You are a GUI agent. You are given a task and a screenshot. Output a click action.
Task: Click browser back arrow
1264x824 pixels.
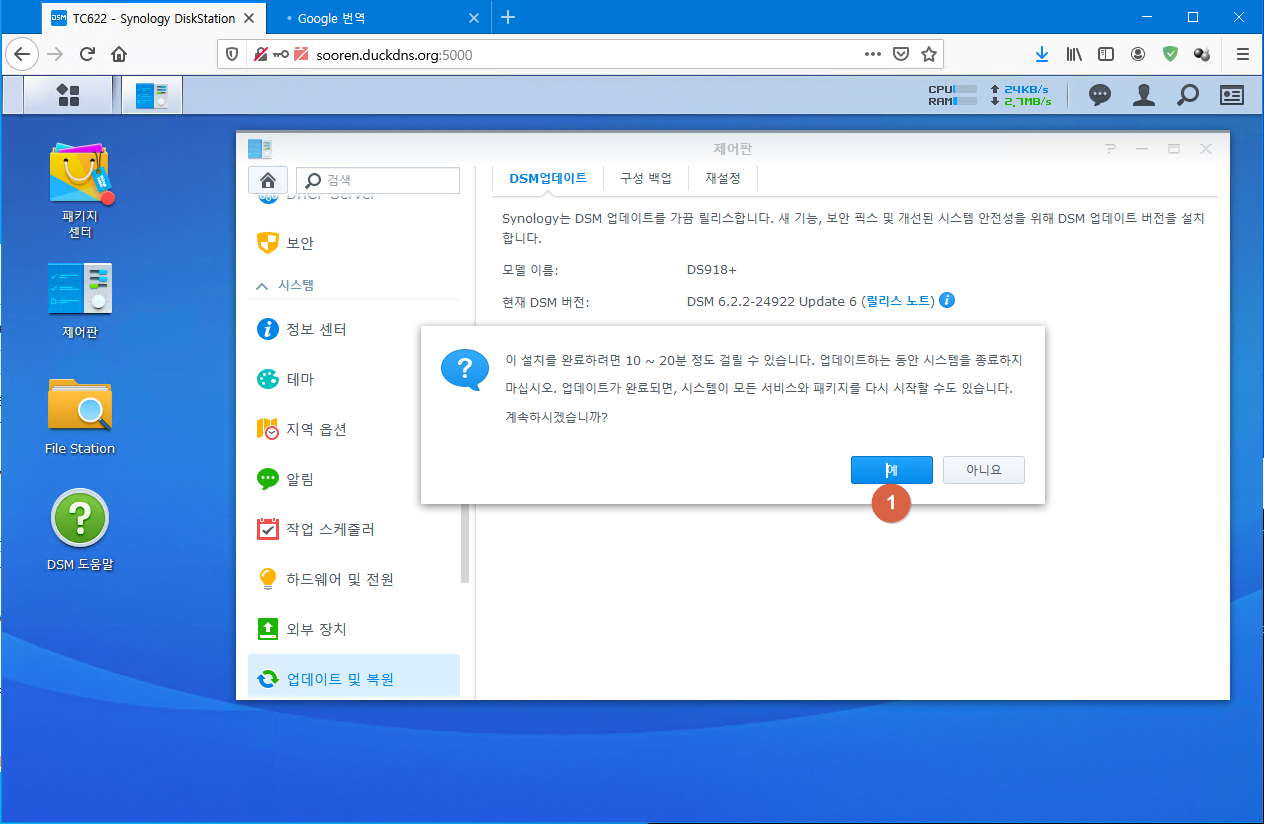tap(22, 54)
